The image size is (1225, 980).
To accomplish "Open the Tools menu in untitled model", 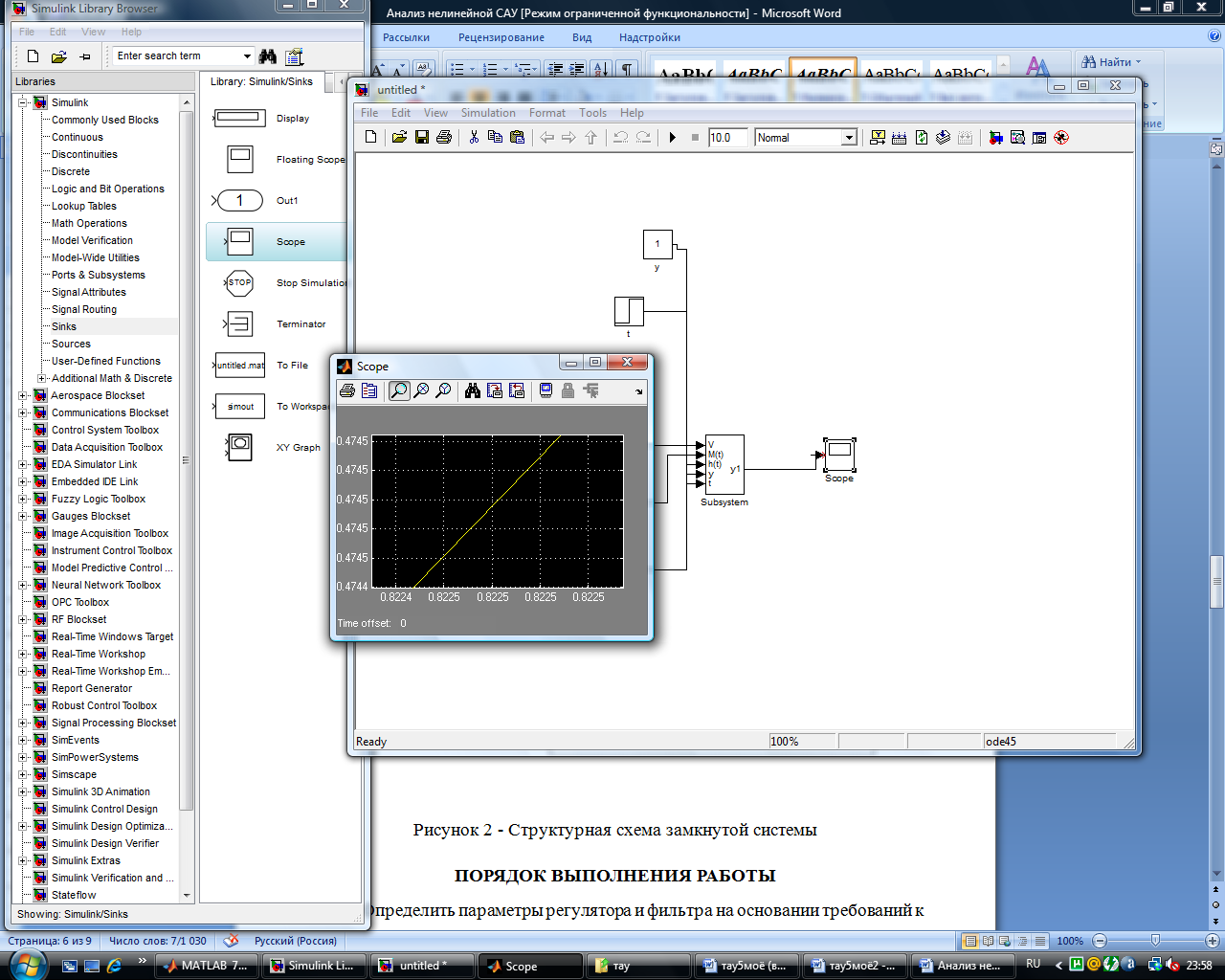I will coord(593,113).
